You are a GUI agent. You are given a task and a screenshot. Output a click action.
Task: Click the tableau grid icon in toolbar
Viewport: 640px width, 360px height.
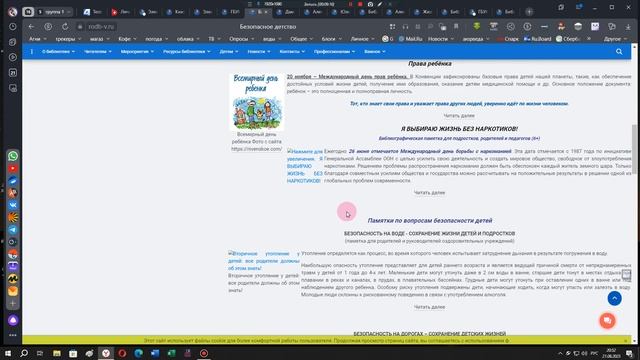tap(392, 27)
